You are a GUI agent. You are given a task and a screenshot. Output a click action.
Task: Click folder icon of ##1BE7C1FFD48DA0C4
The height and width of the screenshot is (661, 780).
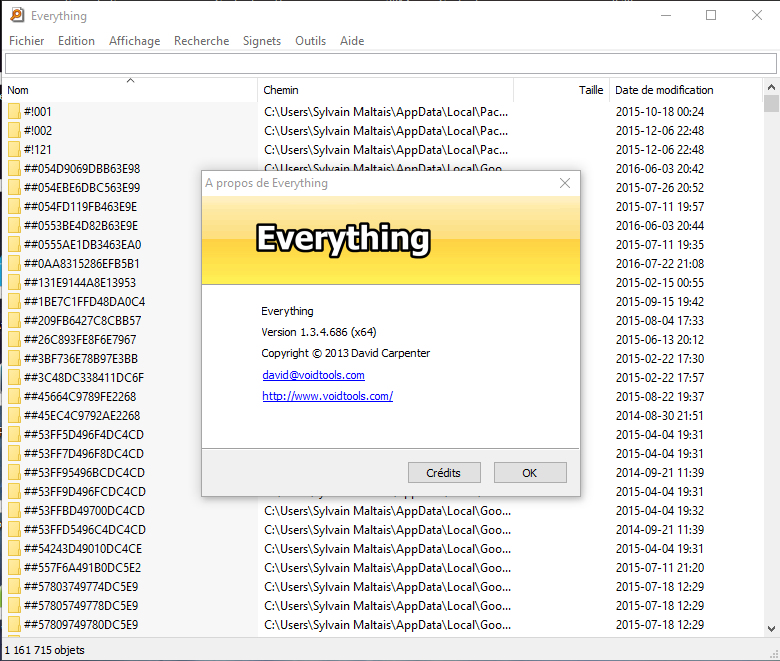click(x=14, y=301)
